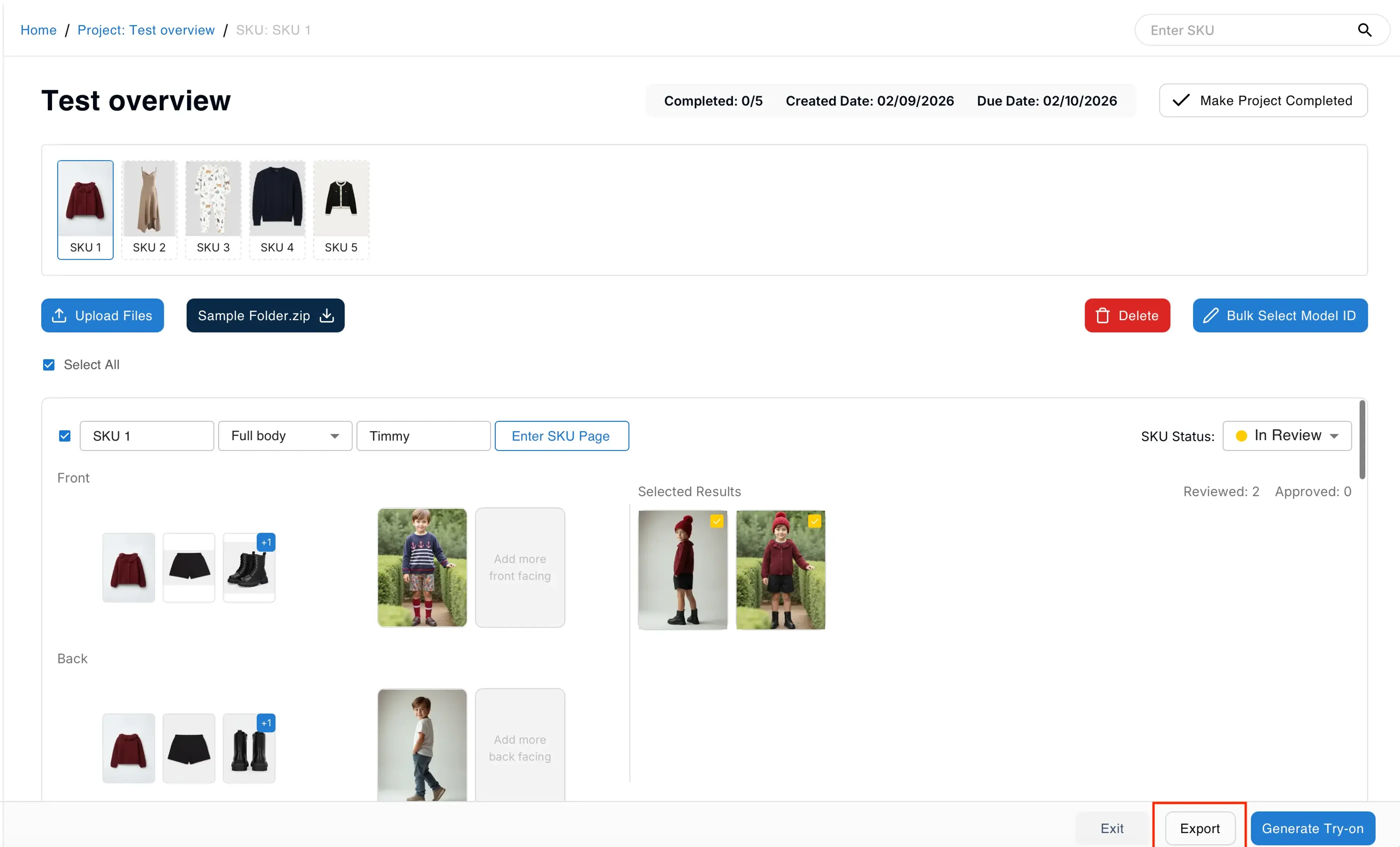Click the upload arrow icon on Upload Files
Image resolution: width=1400 pixels, height=847 pixels.
point(59,315)
